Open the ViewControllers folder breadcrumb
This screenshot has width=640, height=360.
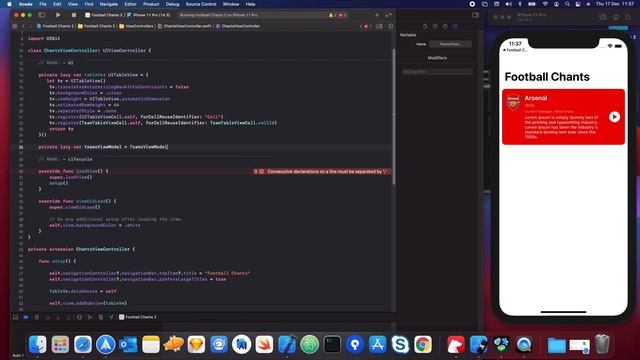pyautogui.click(x=136, y=26)
